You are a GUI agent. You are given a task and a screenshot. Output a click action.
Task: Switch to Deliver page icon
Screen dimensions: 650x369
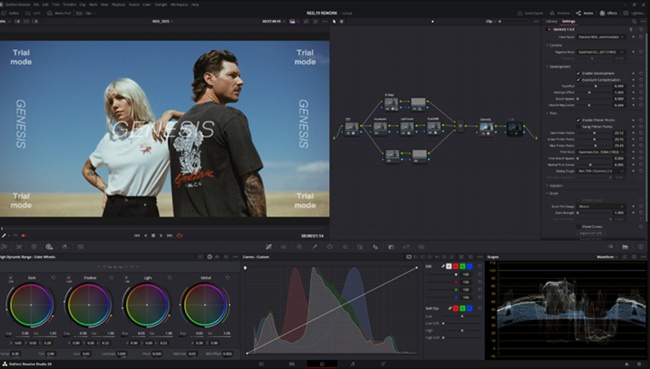[383, 364]
